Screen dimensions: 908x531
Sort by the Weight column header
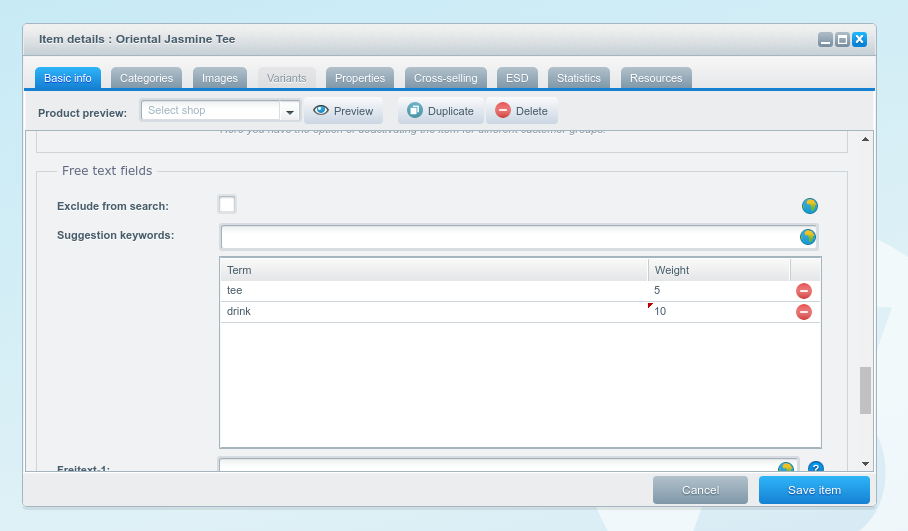tap(718, 270)
